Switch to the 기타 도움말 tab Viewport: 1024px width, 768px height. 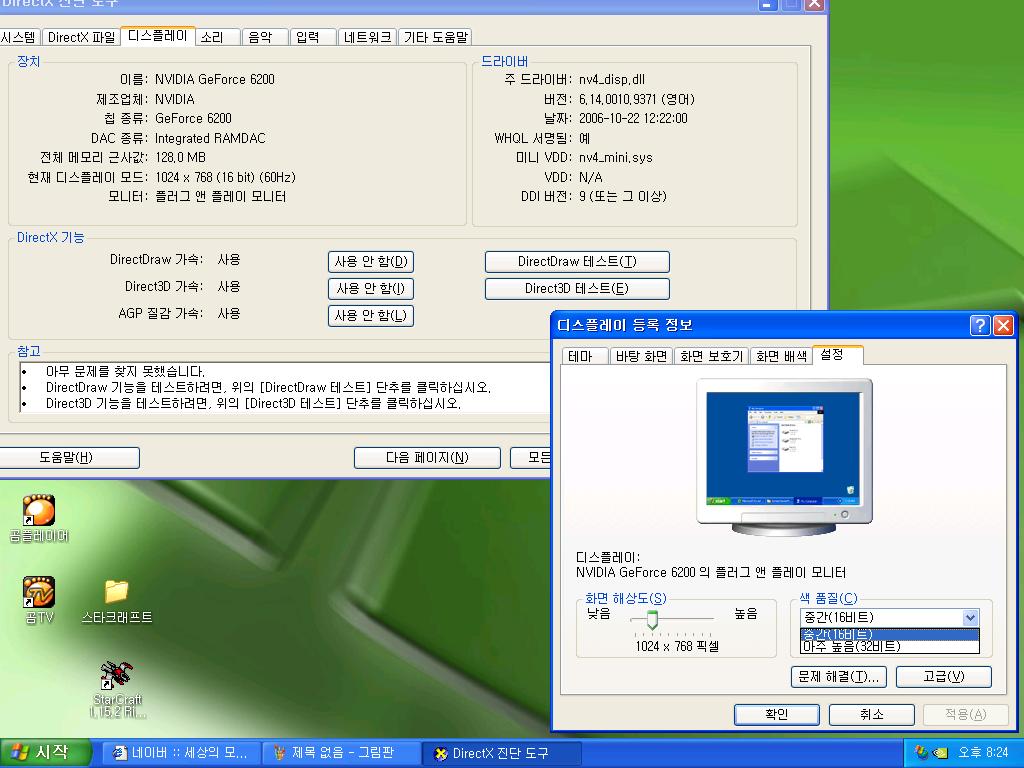tap(436, 37)
